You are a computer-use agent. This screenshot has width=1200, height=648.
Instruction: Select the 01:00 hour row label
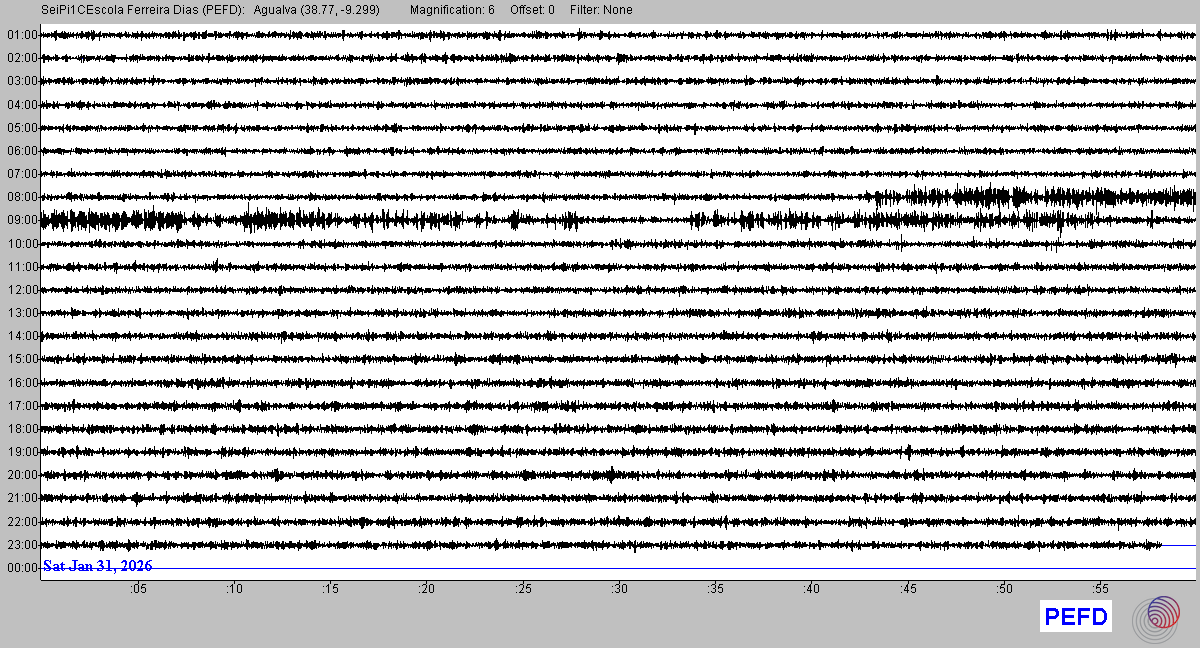pyautogui.click(x=21, y=35)
